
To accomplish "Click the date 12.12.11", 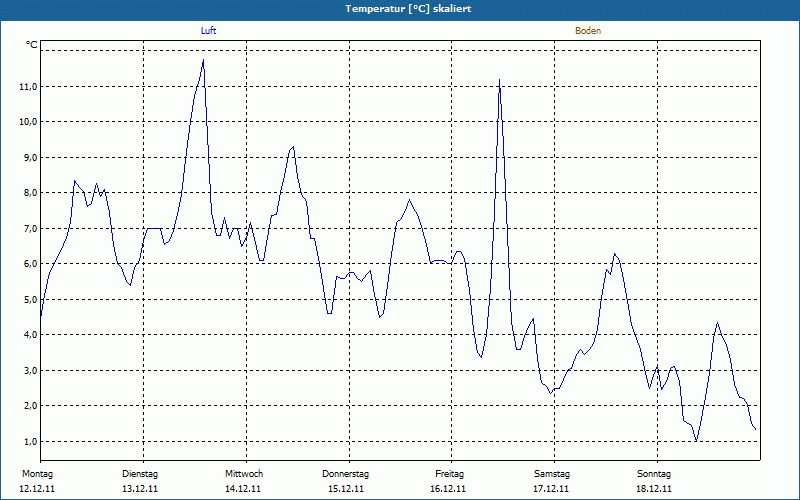I will pos(37,489).
